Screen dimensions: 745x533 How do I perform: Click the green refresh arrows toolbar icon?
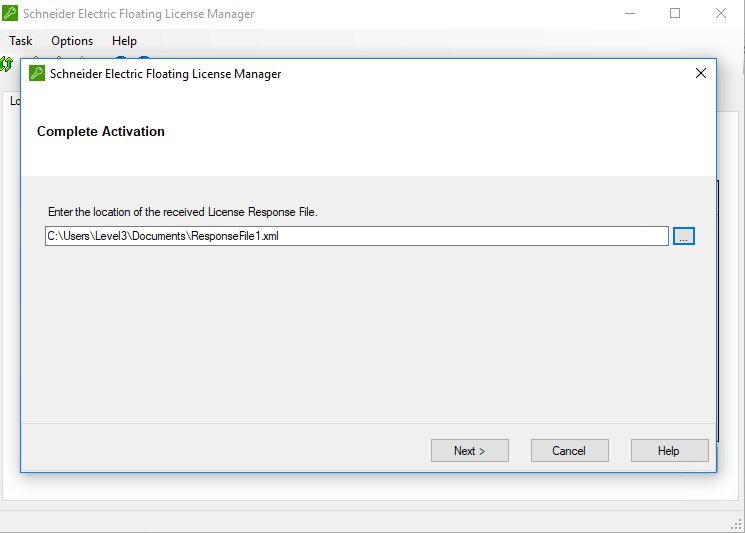6,64
